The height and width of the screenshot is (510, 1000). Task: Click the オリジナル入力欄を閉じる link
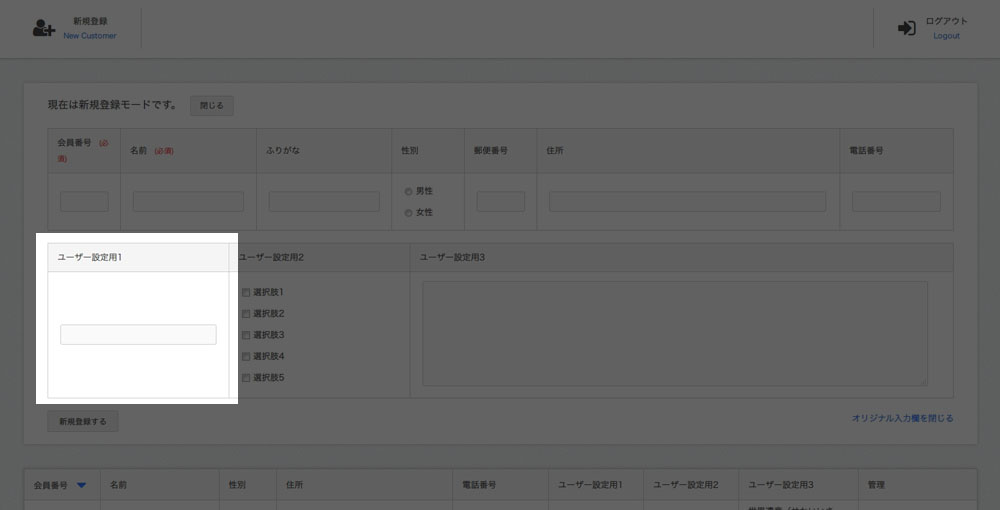coord(902,418)
